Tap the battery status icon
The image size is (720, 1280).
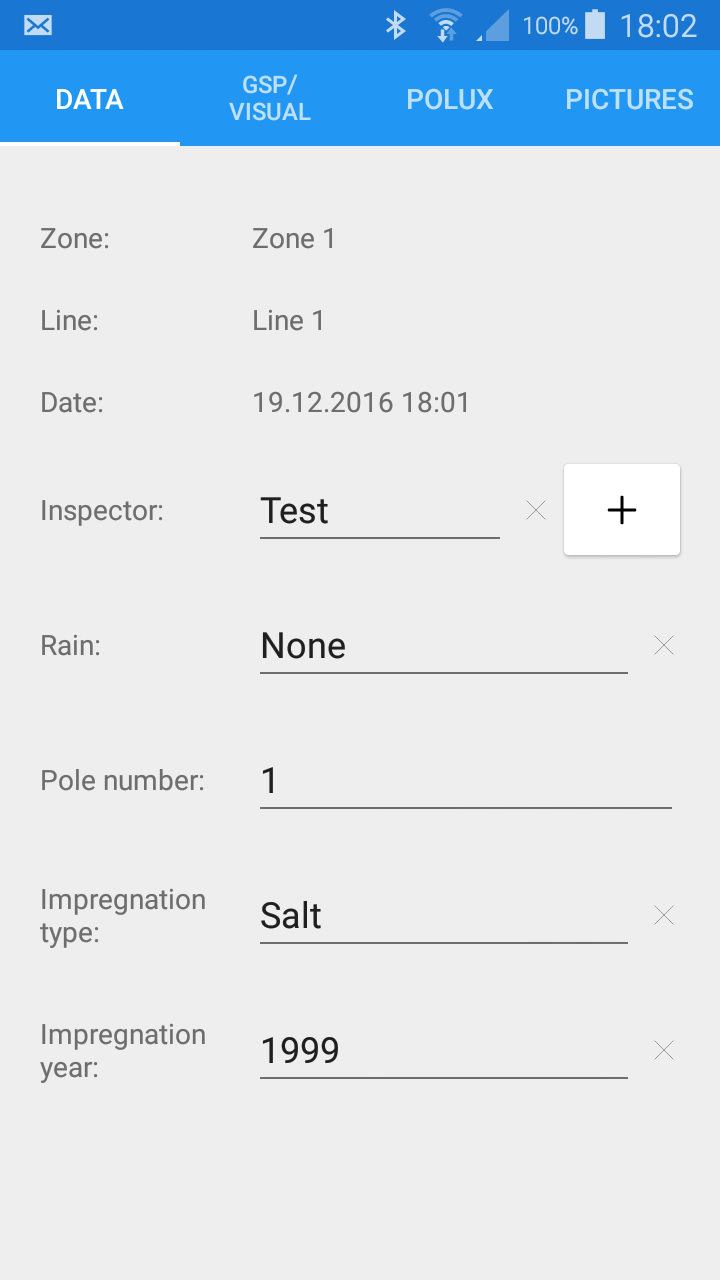pos(595,25)
